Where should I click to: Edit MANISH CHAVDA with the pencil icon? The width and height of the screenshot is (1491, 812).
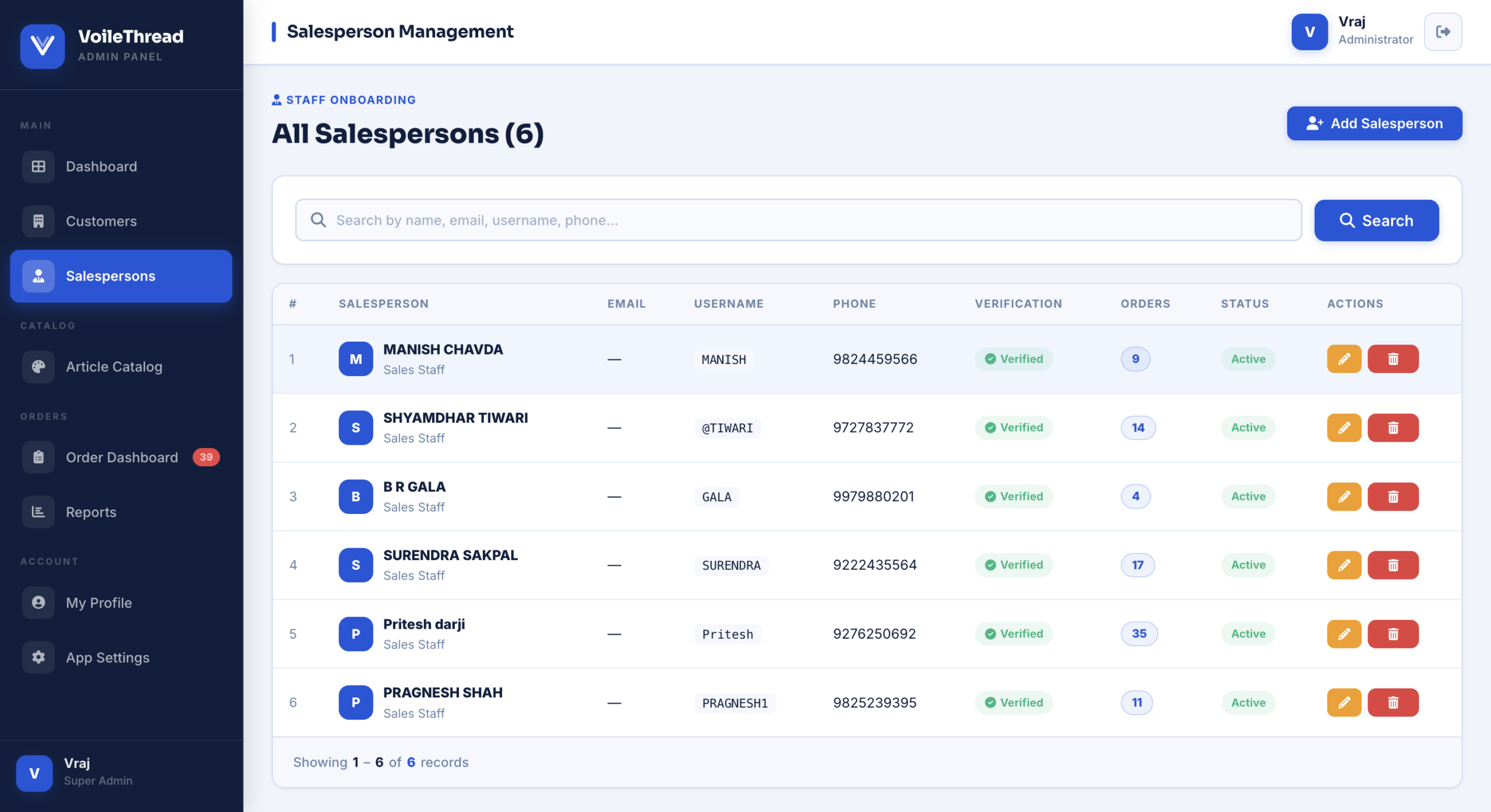tap(1343, 359)
